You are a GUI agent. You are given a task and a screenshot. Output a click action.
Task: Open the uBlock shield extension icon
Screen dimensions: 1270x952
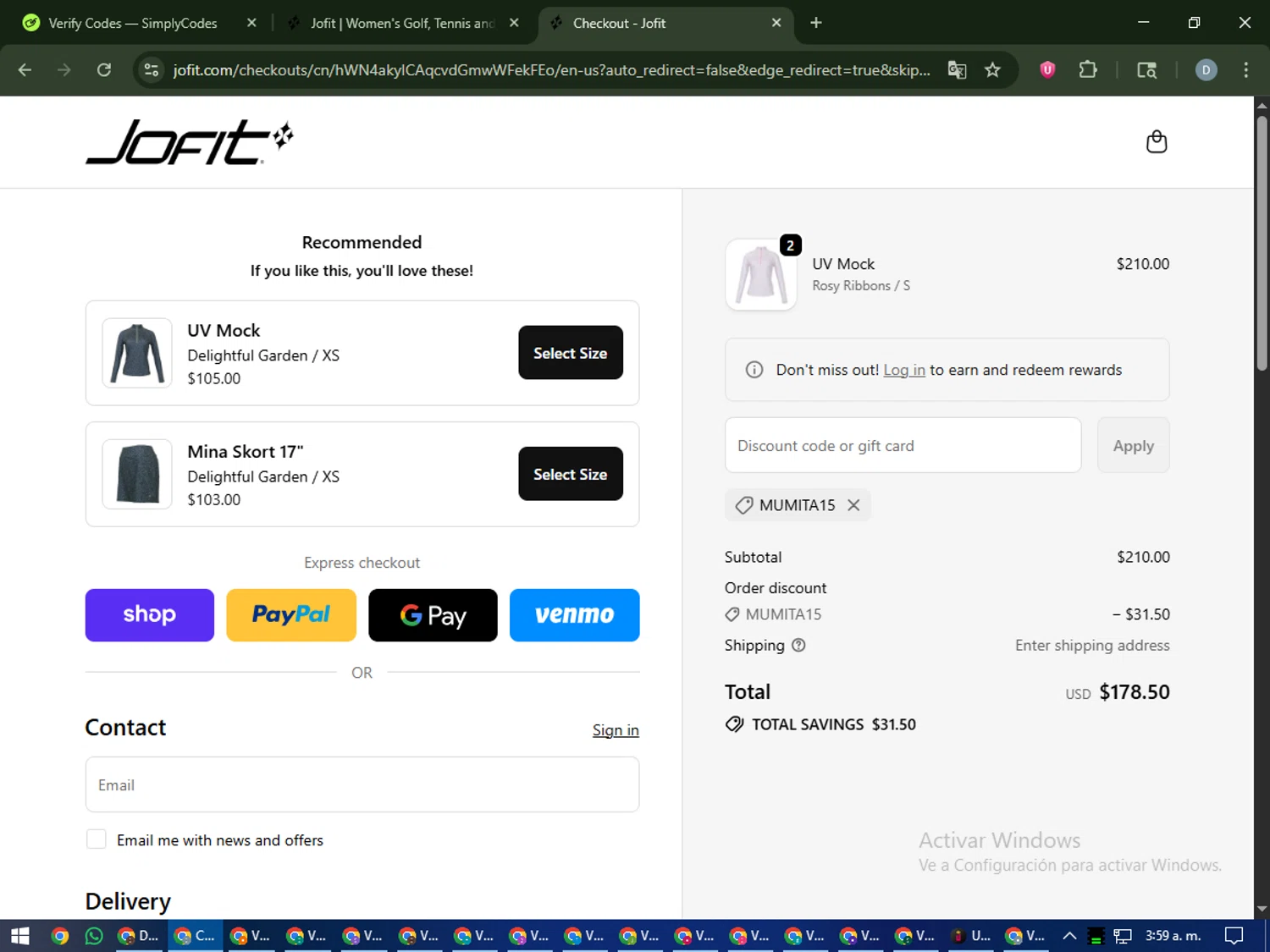pos(1047,70)
